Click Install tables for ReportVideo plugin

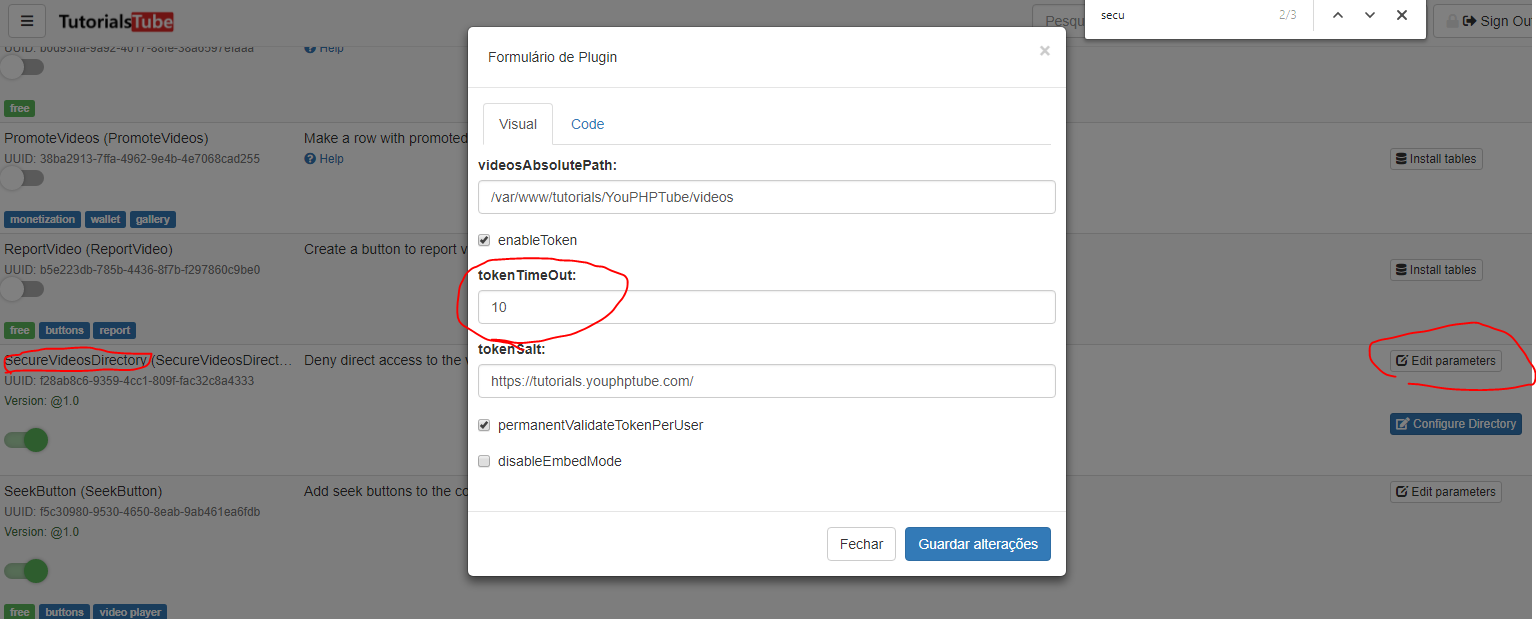1436,269
